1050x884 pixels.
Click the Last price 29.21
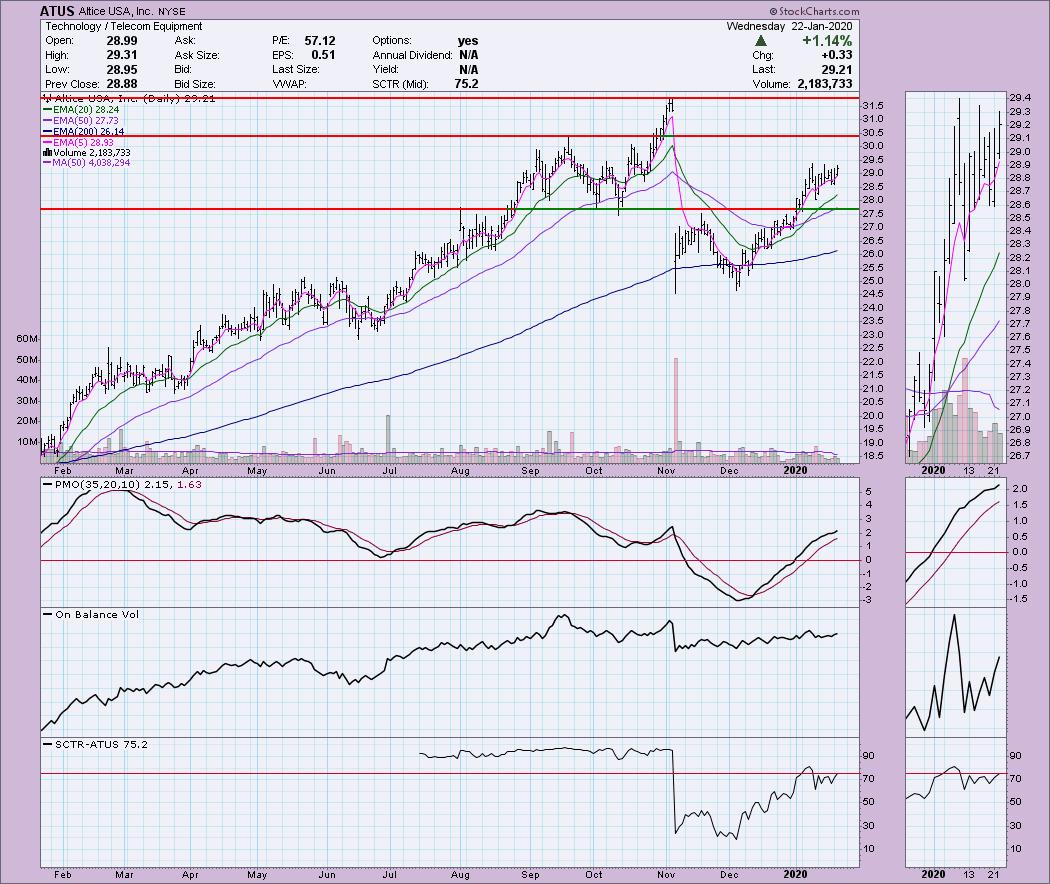(837, 70)
